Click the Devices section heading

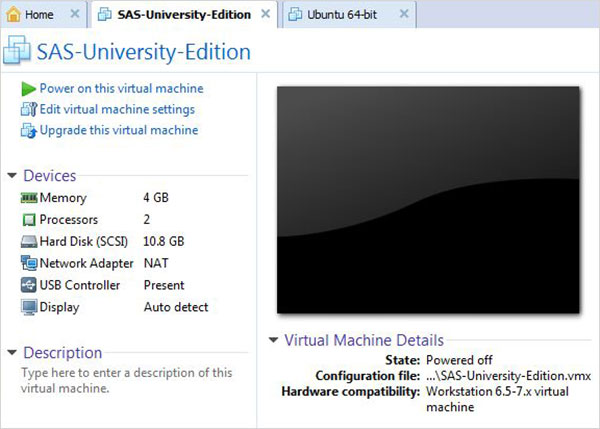point(50,176)
